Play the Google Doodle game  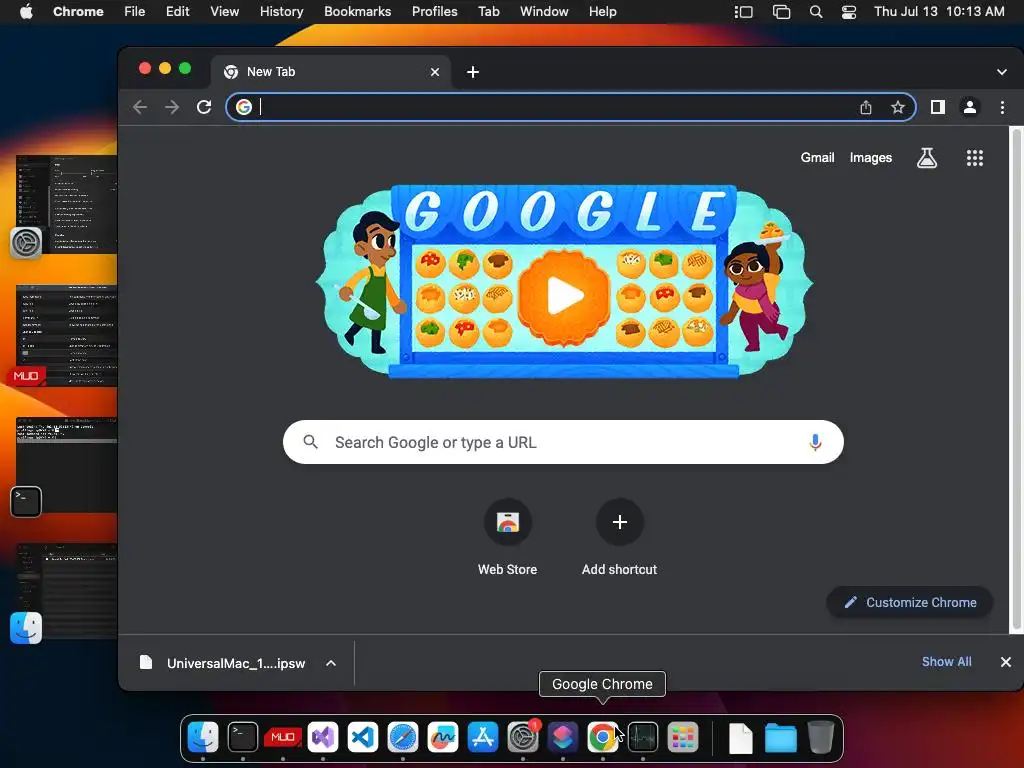pos(564,296)
